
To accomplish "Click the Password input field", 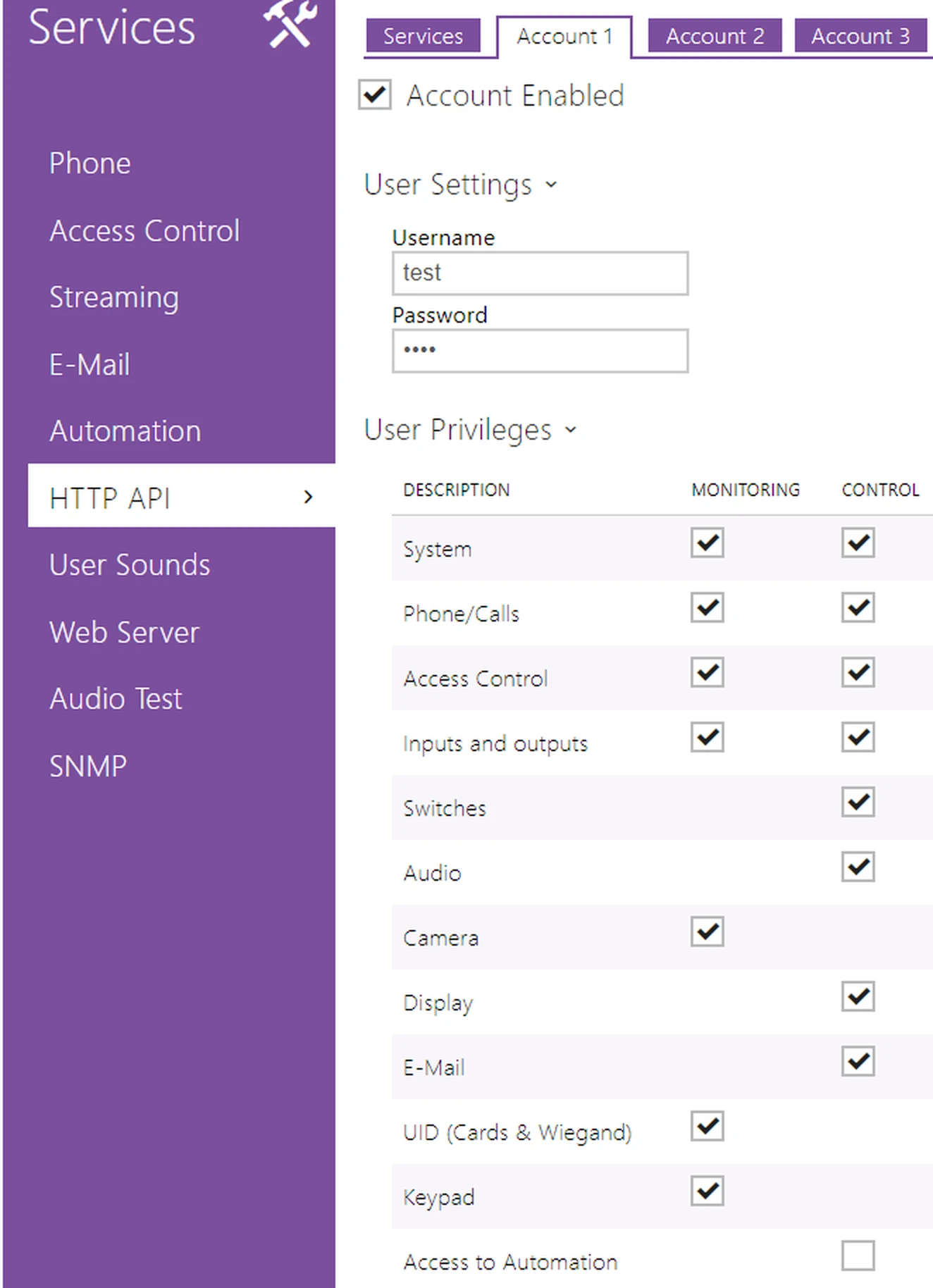I will tap(540, 351).
